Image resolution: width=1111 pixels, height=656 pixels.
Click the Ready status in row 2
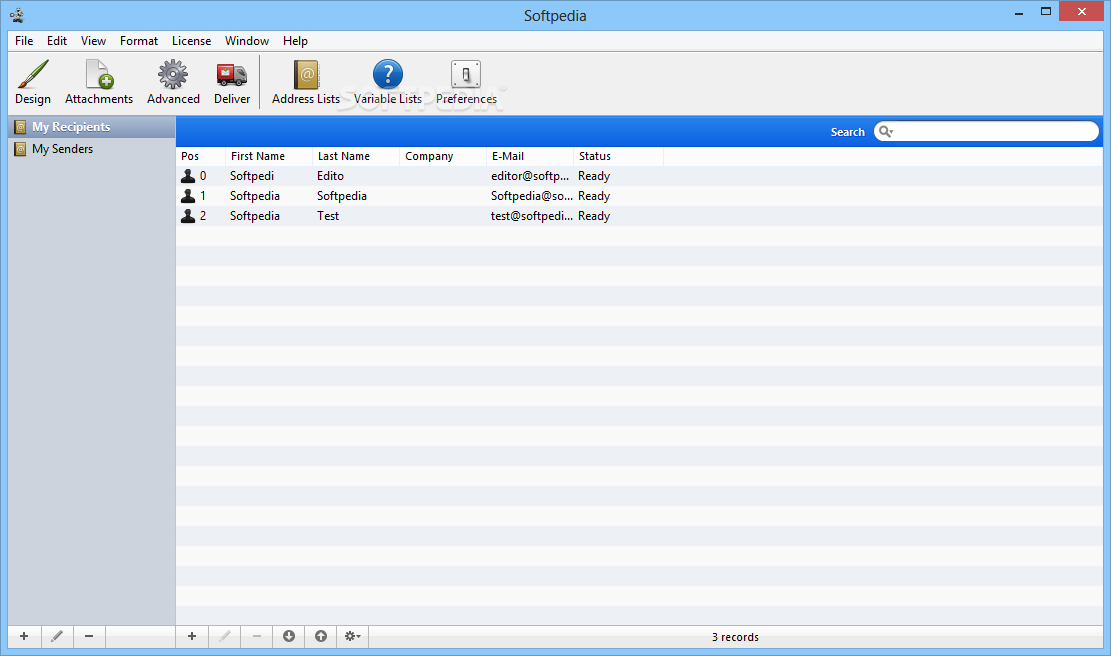point(594,215)
